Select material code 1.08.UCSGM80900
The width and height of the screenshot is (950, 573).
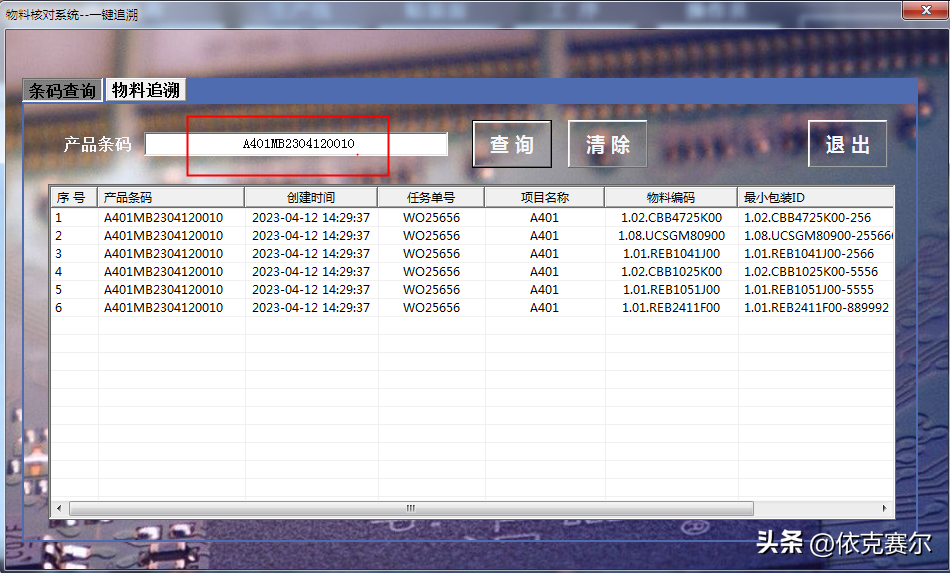coord(671,236)
